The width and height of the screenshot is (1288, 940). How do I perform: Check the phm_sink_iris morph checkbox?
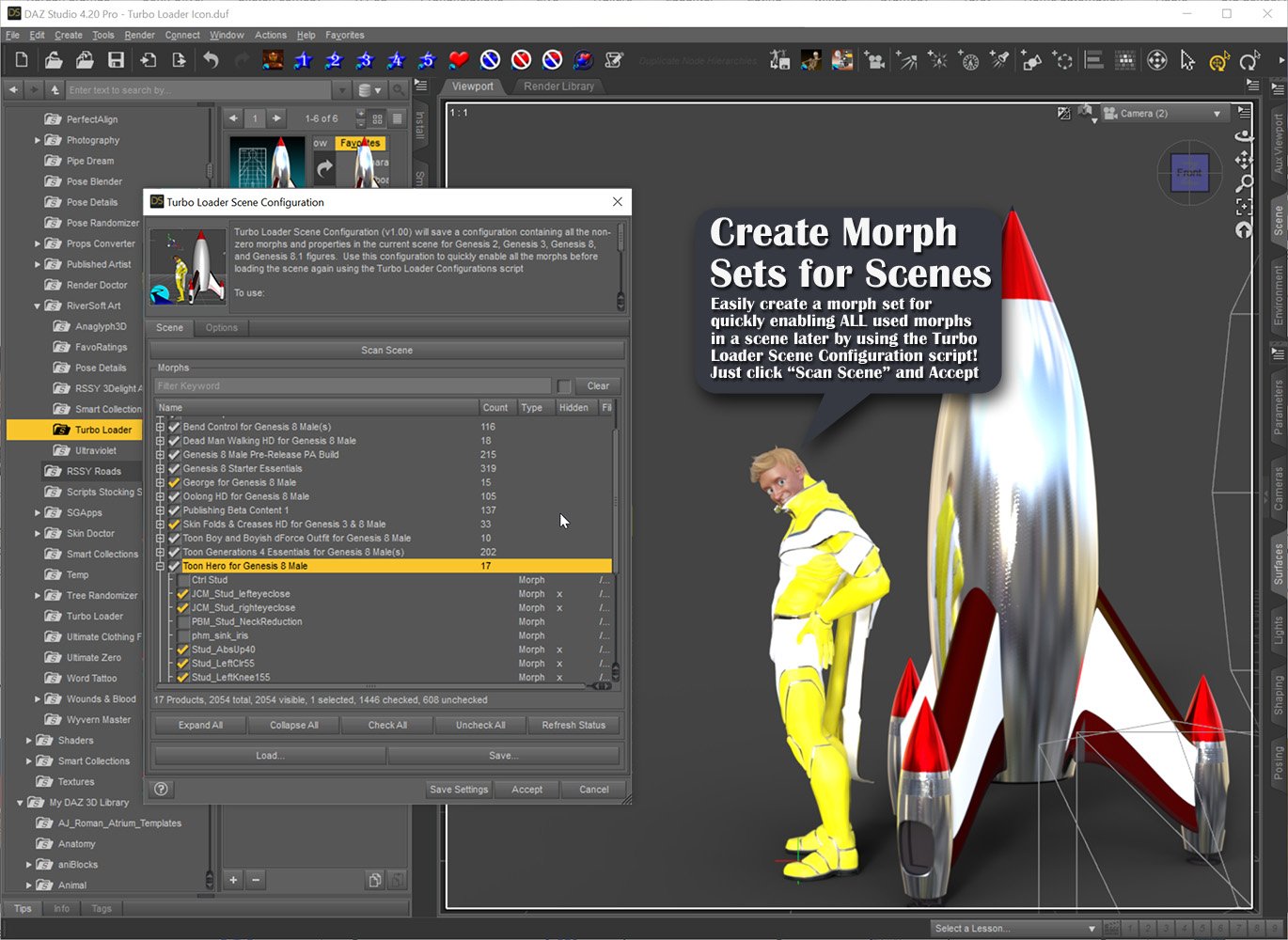click(x=183, y=635)
